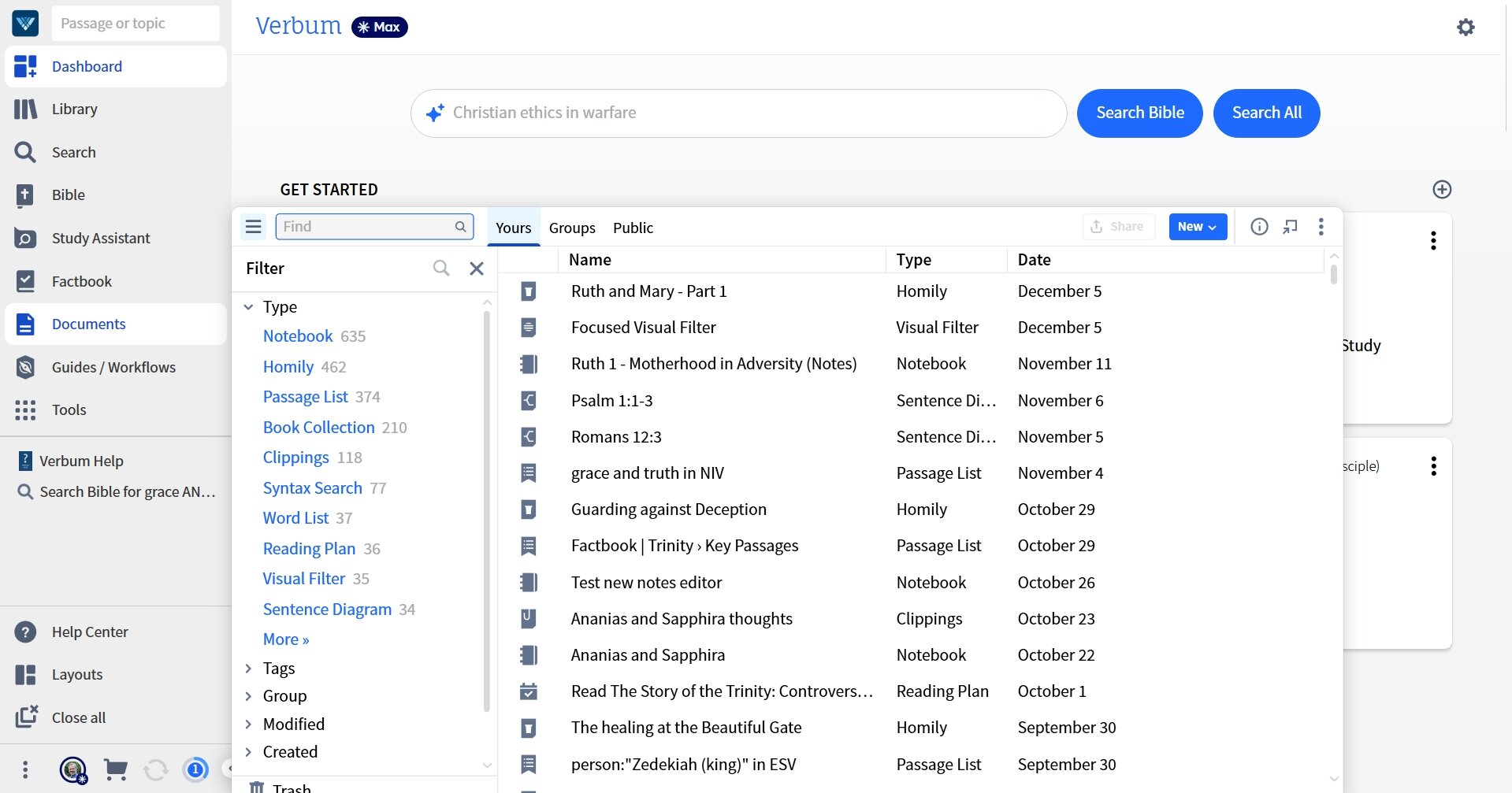The width and height of the screenshot is (1512, 793).
Task: Click the add card plus-circle icon
Action: pos(1442,189)
